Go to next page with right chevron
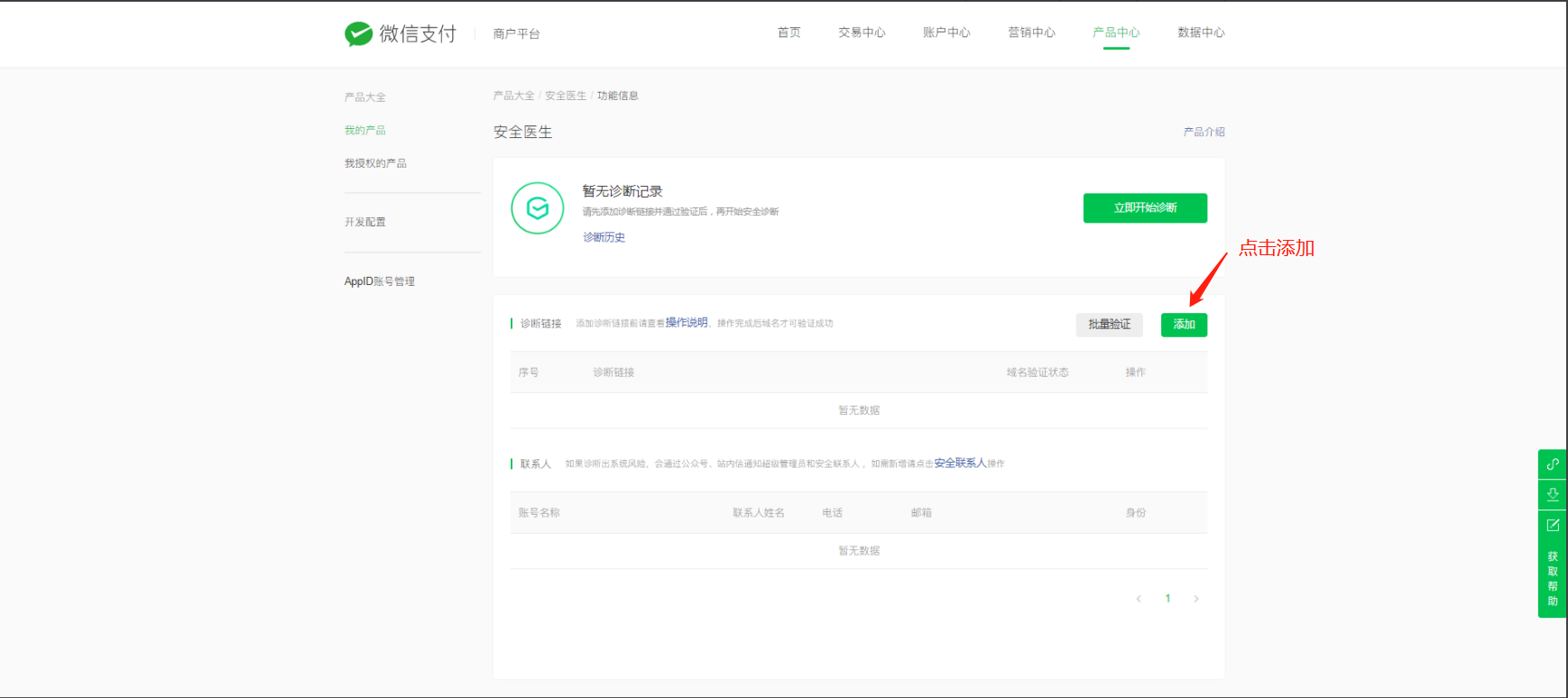The image size is (1568, 698). [1196, 599]
